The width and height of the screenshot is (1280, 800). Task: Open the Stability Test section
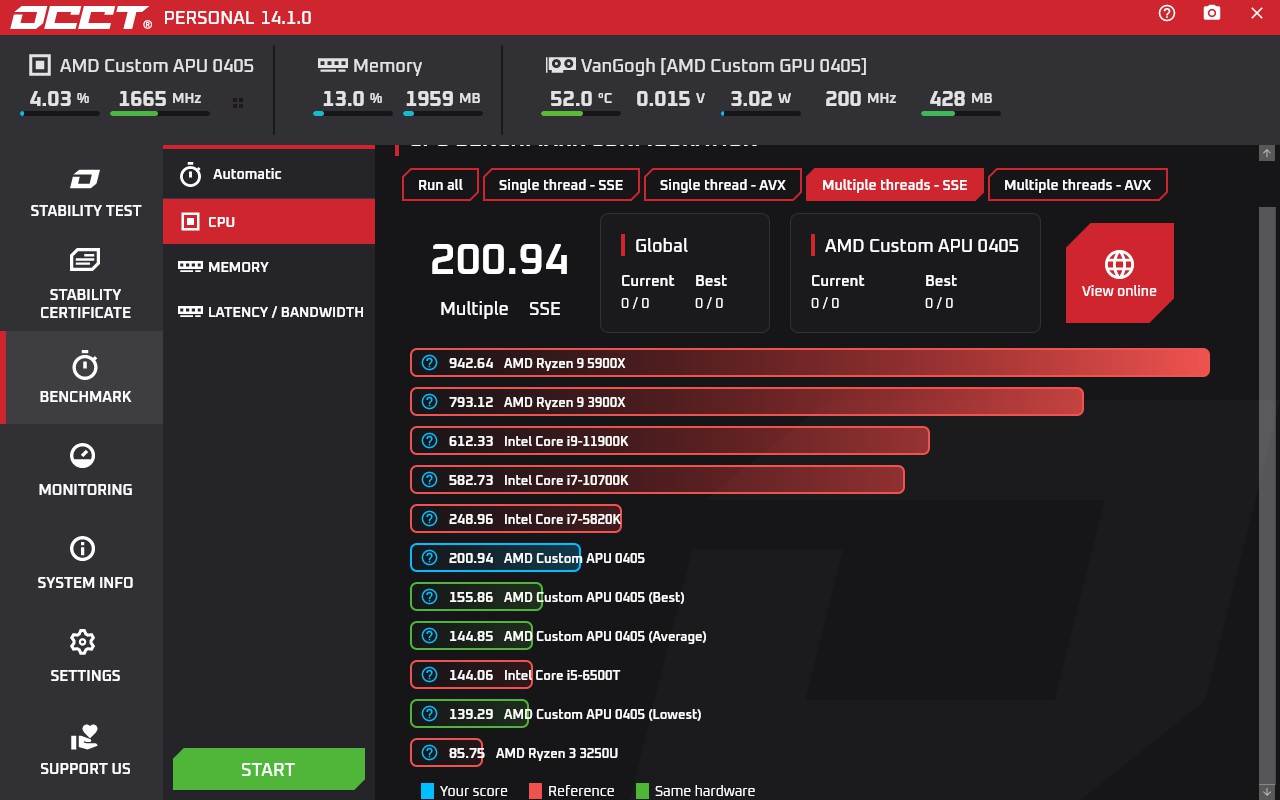coord(85,192)
